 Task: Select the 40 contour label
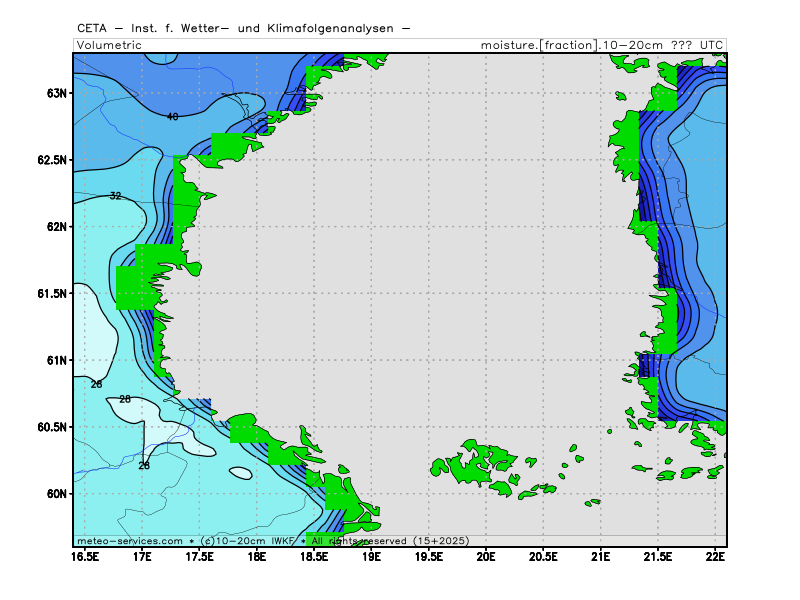[172, 117]
